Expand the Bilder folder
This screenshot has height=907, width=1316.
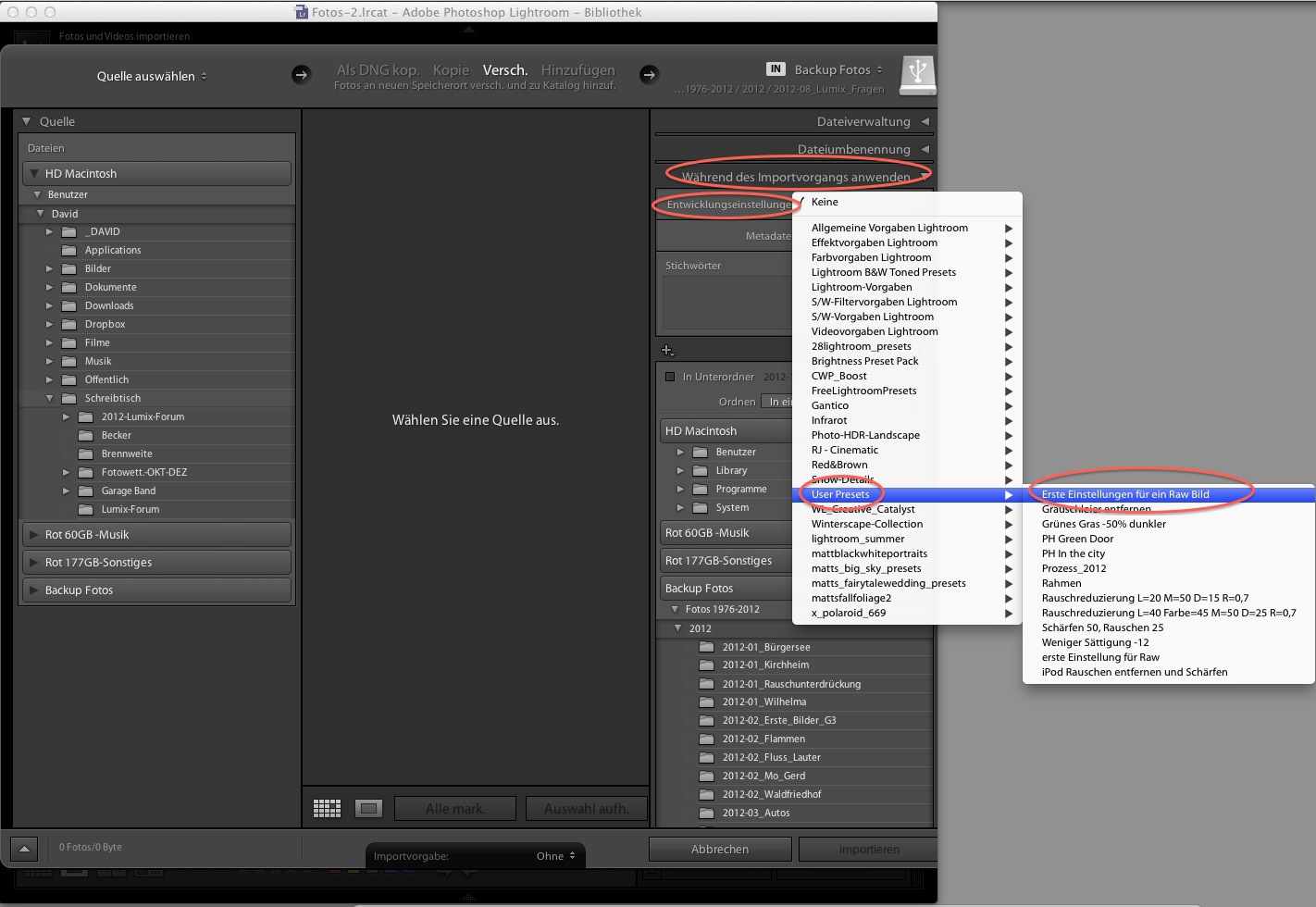click(50, 268)
